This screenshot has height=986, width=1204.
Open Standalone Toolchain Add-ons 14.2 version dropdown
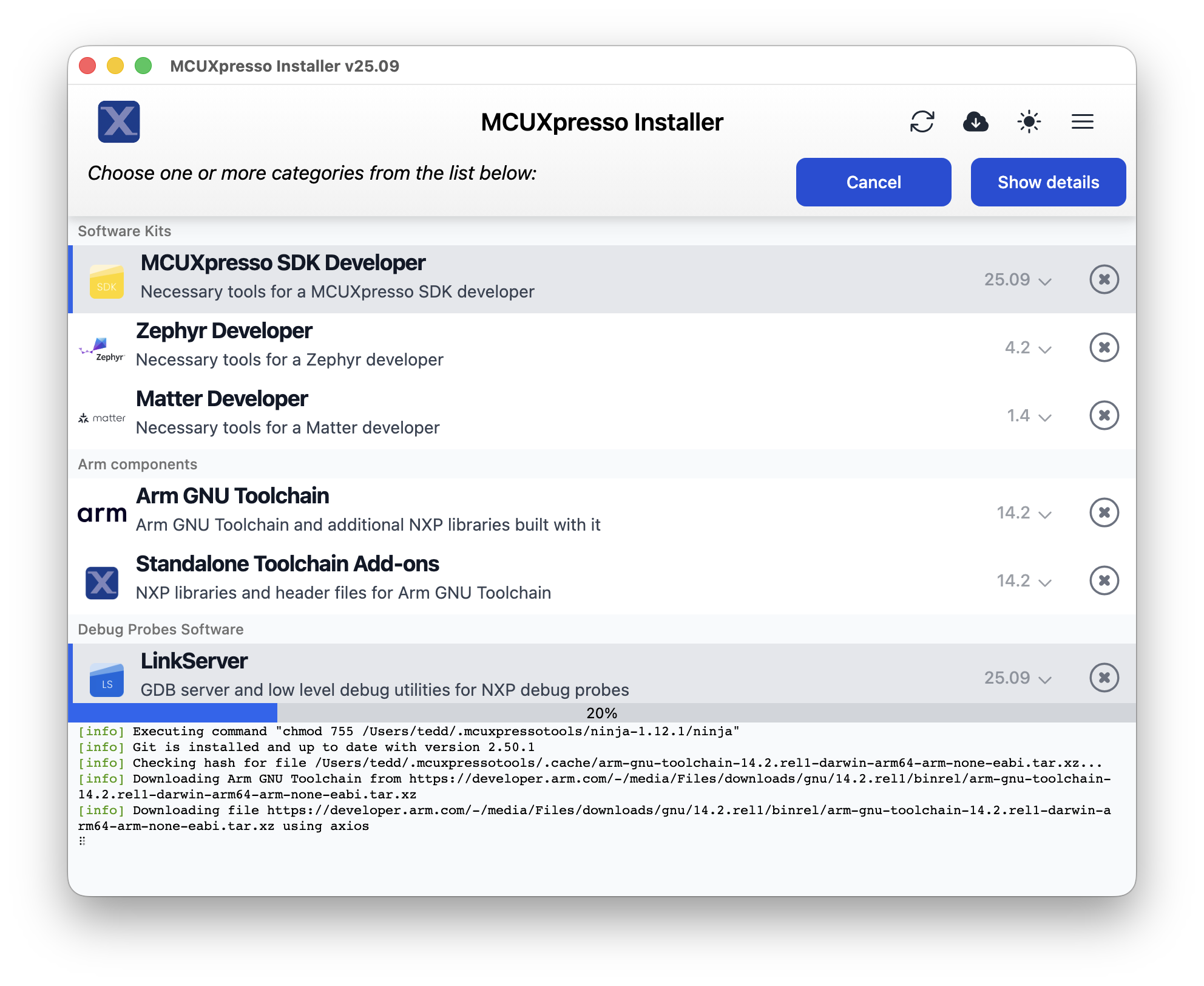1024,580
